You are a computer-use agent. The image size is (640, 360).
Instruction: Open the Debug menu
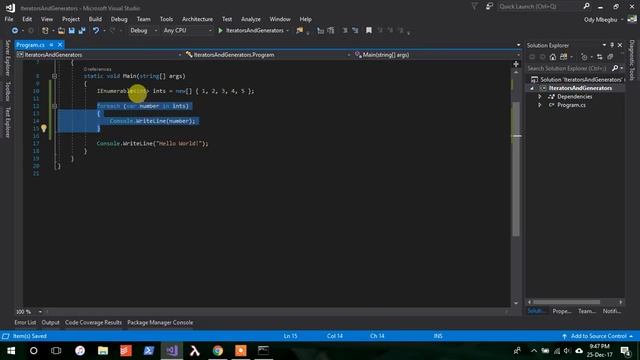[119, 19]
